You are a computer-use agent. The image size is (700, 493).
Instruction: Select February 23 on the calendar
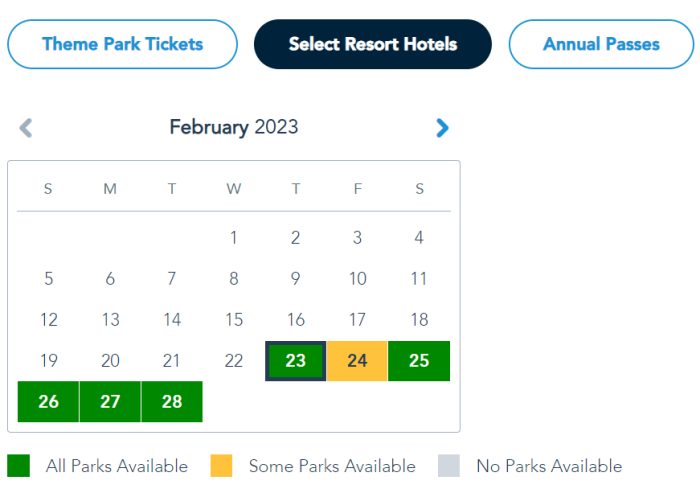[x=296, y=361]
